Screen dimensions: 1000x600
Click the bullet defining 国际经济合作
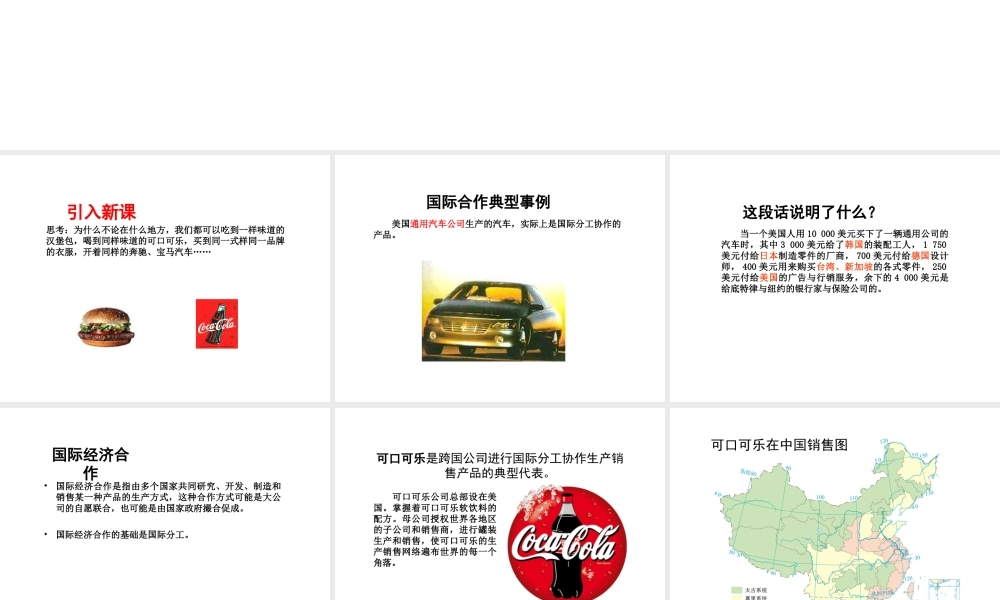click(x=168, y=497)
